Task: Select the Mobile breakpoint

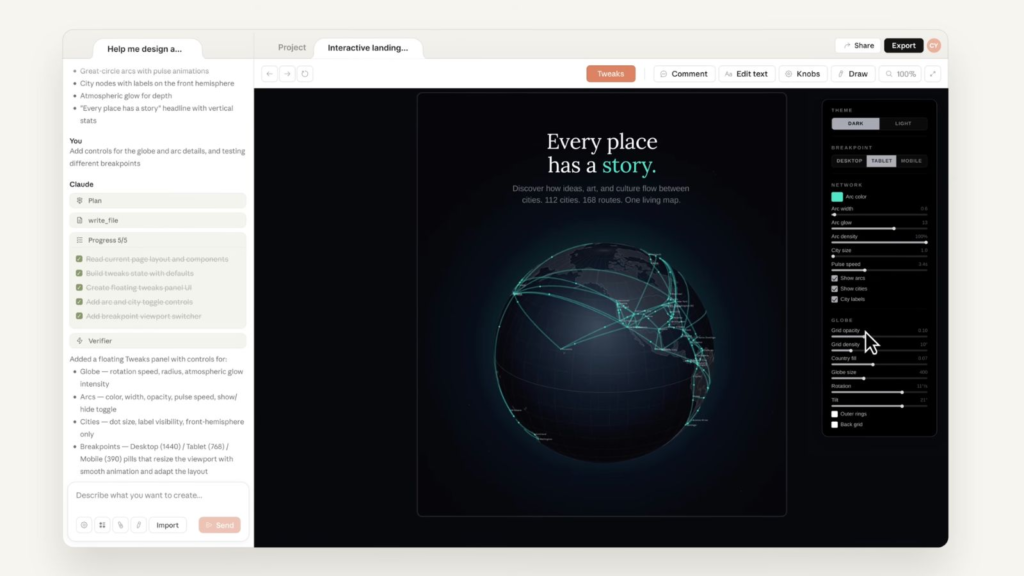Action: point(911,161)
